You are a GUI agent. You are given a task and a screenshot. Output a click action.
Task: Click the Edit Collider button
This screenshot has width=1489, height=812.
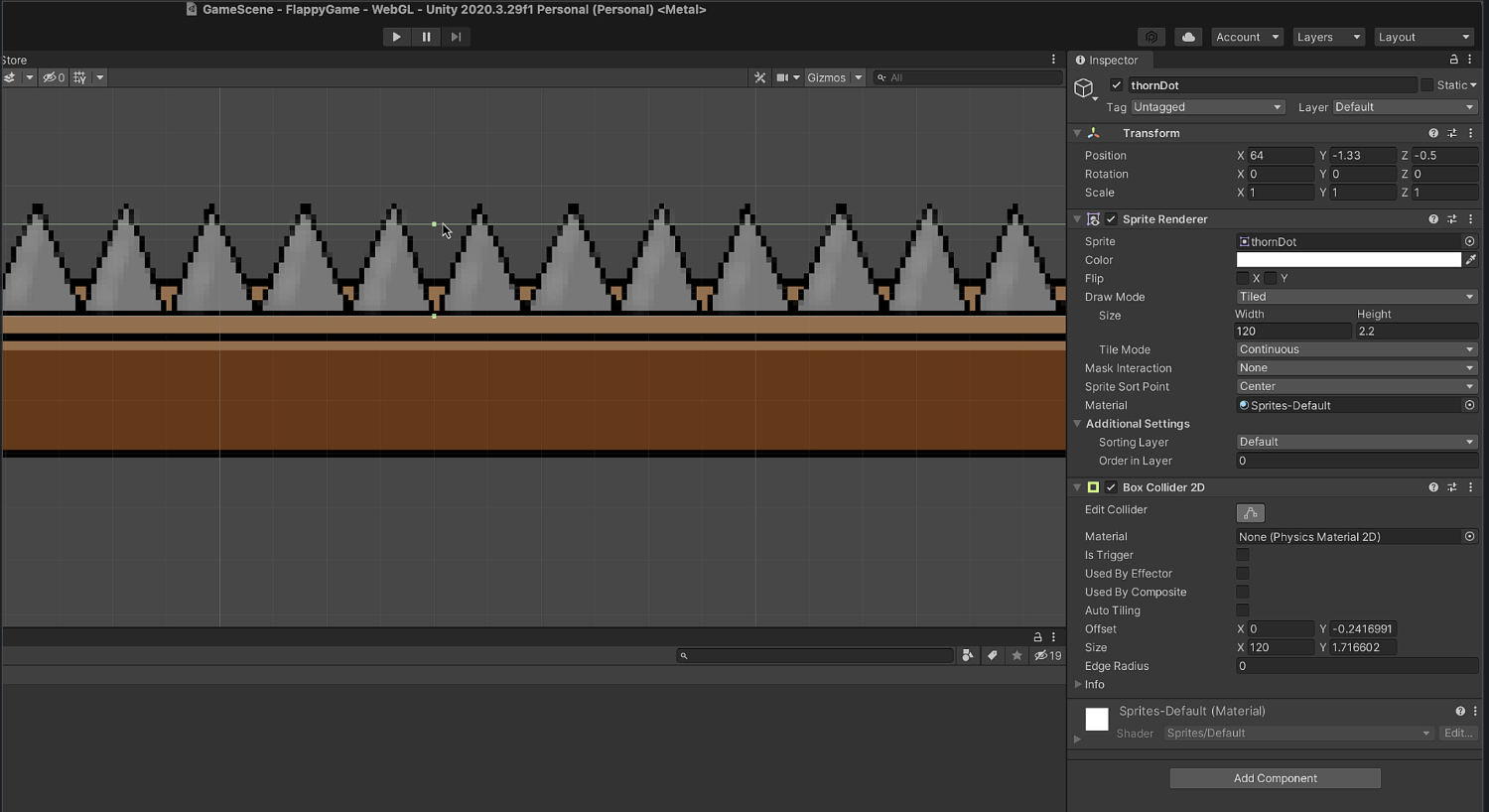(1251, 513)
